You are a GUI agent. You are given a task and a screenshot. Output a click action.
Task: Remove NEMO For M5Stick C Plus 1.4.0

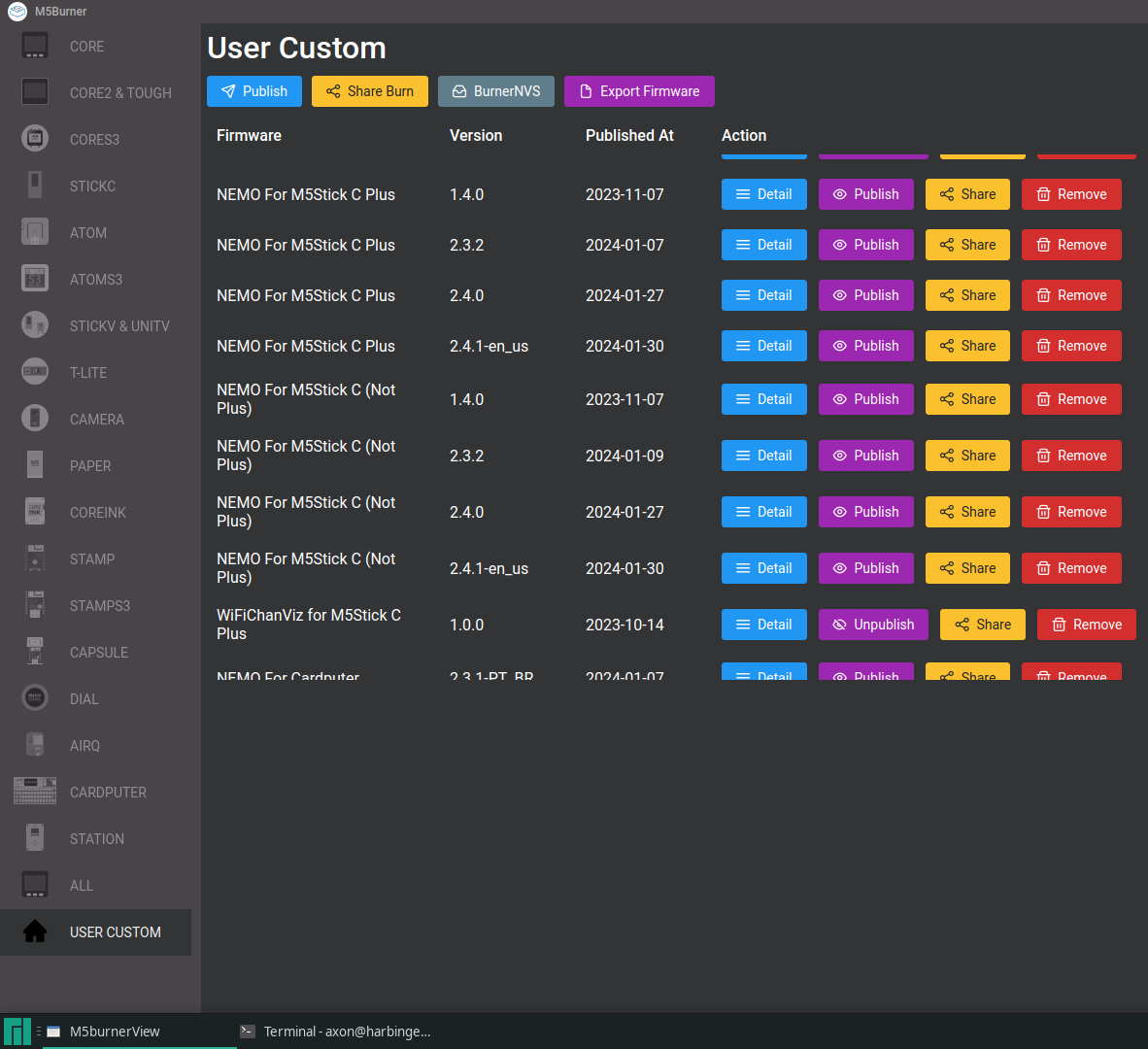[1071, 194]
